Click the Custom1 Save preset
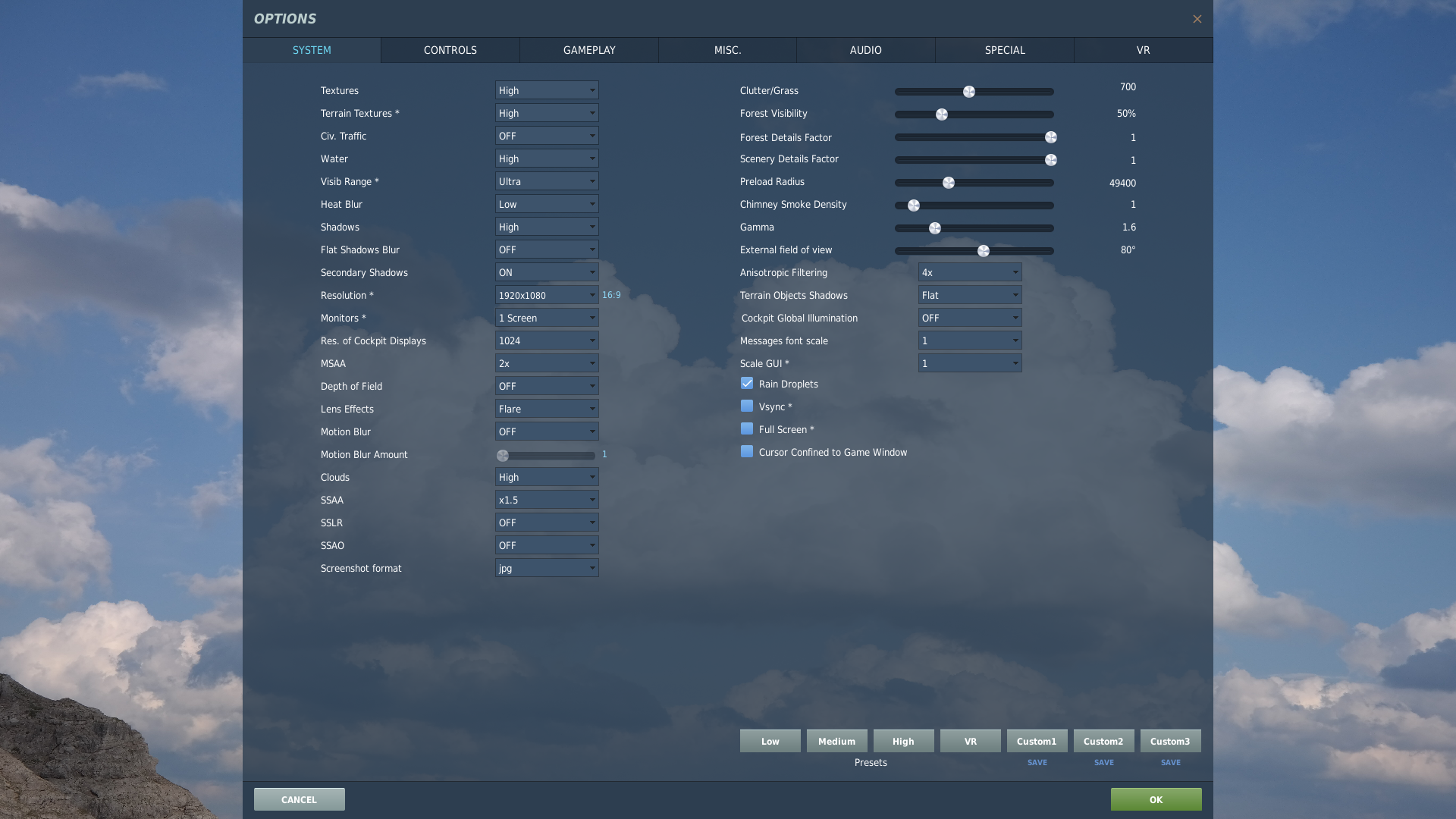The image size is (1456, 819). coord(1037,762)
